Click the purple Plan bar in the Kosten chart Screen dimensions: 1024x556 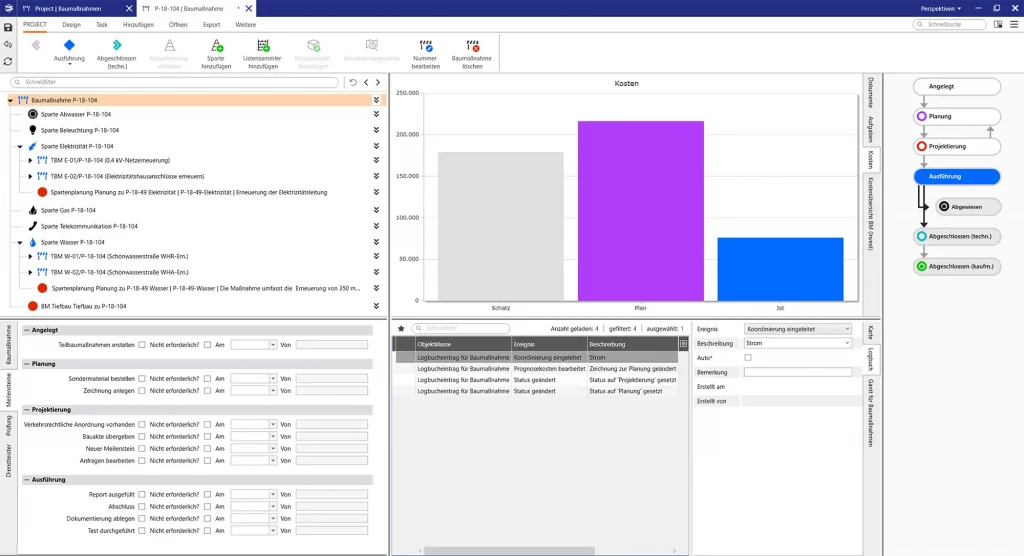coord(640,210)
